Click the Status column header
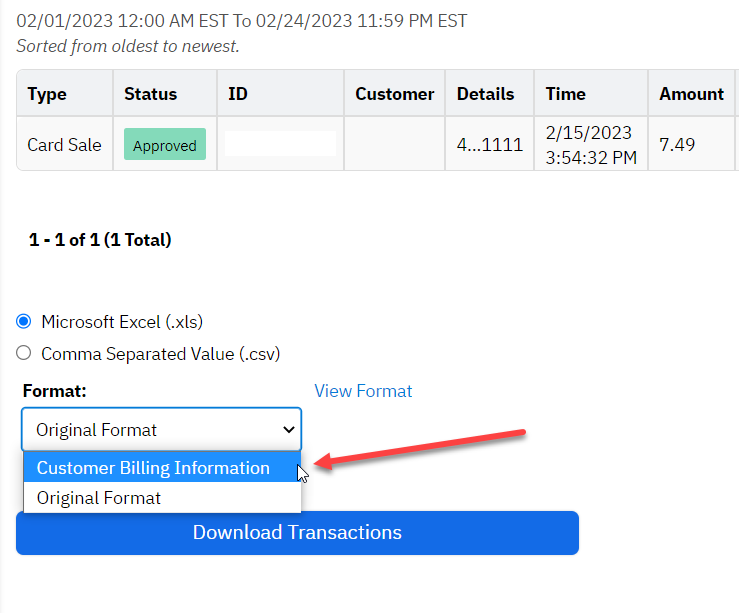 click(x=165, y=93)
